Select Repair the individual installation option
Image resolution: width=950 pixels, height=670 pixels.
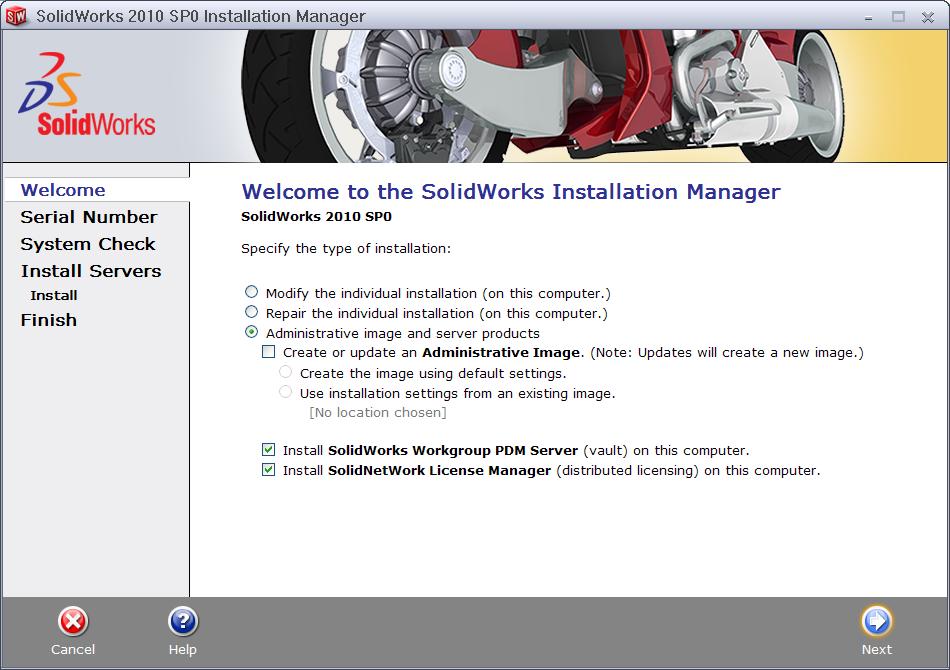(251, 313)
